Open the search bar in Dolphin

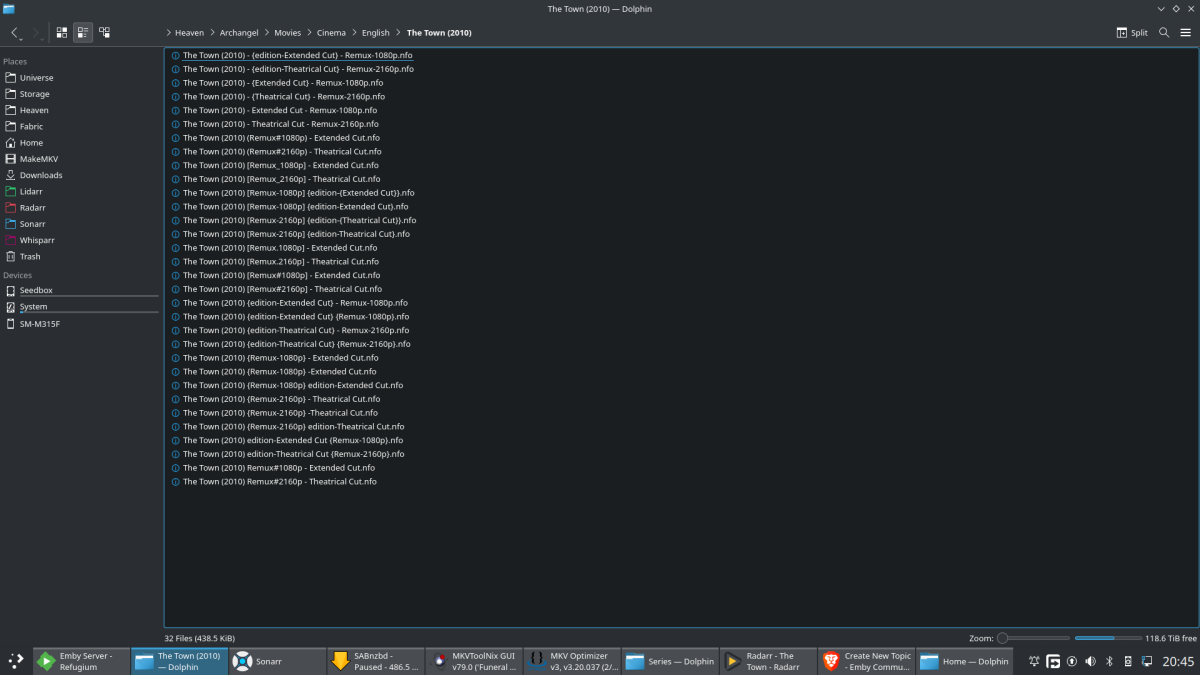(1162, 32)
